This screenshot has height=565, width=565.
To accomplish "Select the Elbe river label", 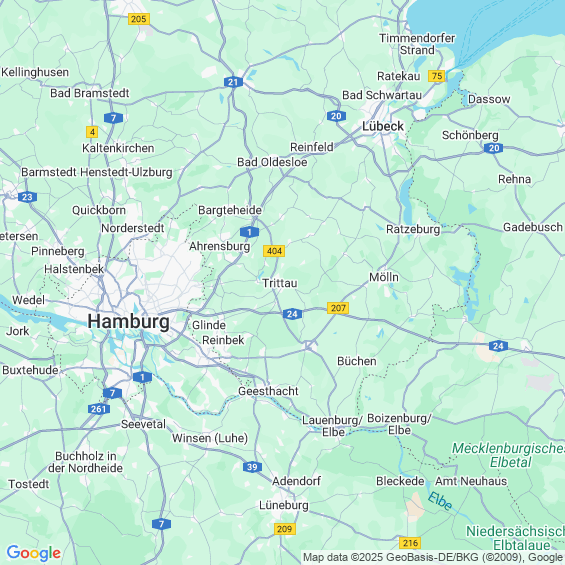I will point(440,501).
